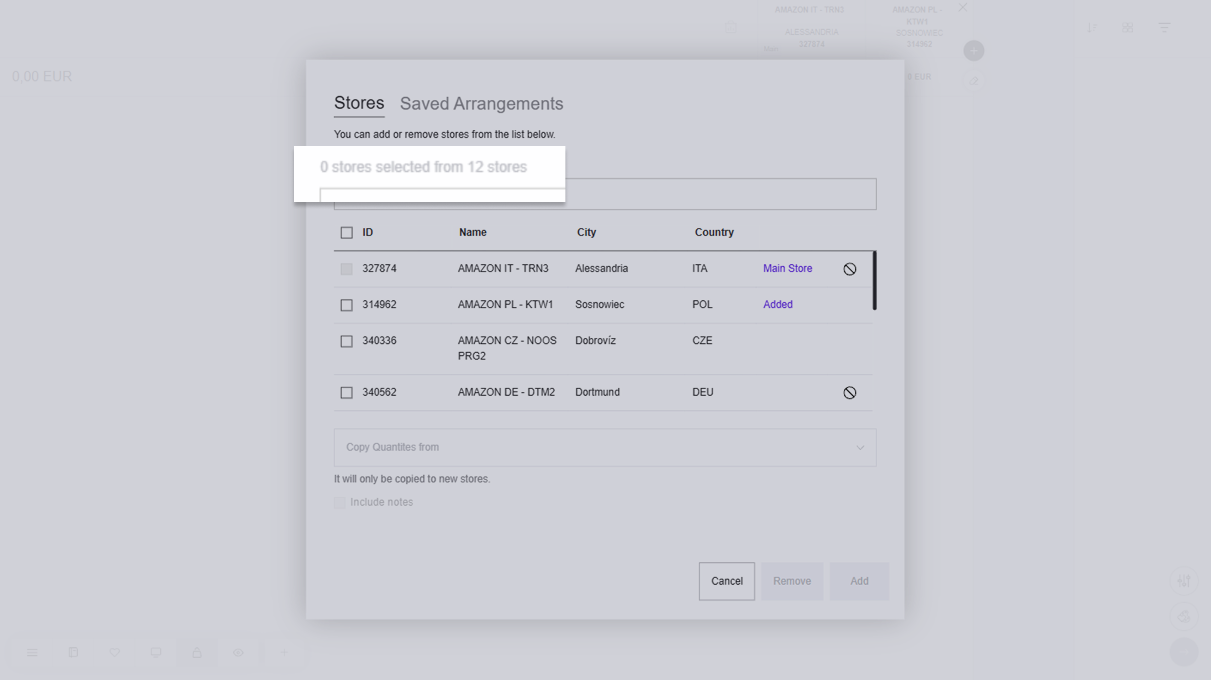Click the country code POL
The image size is (1211, 680).
(x=703, y=305)
